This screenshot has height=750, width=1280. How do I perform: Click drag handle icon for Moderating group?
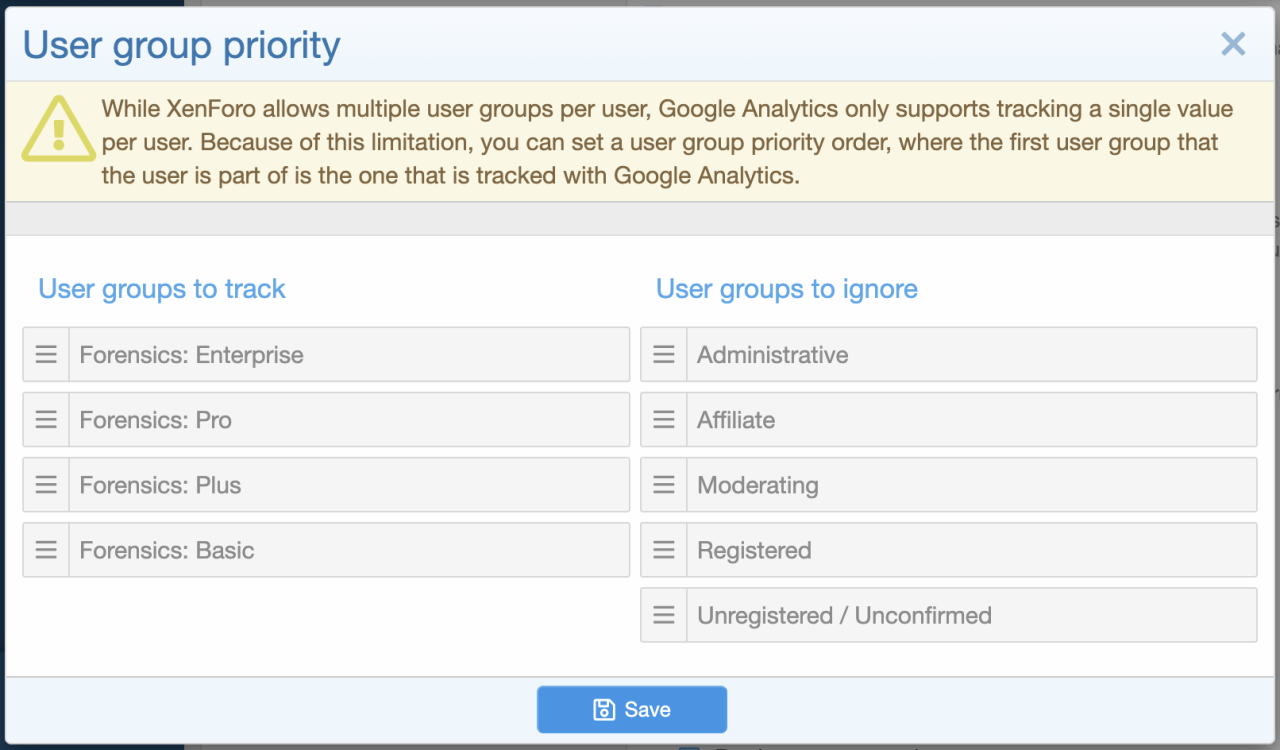coord(664,485)
